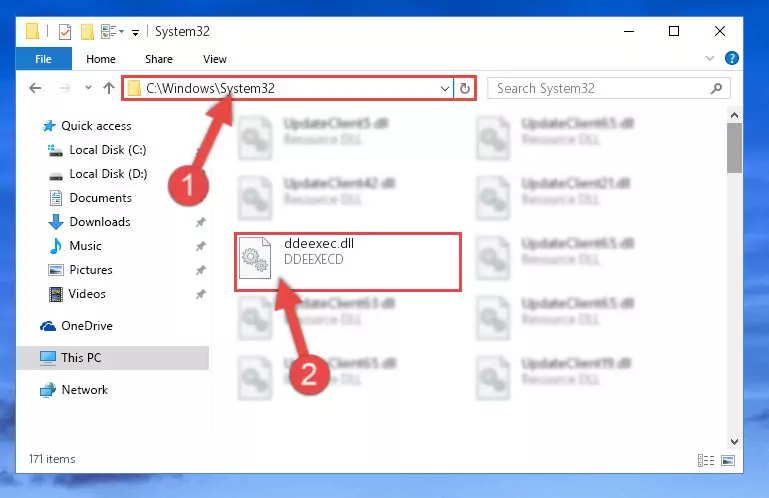Go up one folder level
Image resolution: width=769 pixels, height=498 pixels.
[x=109, y=88]
